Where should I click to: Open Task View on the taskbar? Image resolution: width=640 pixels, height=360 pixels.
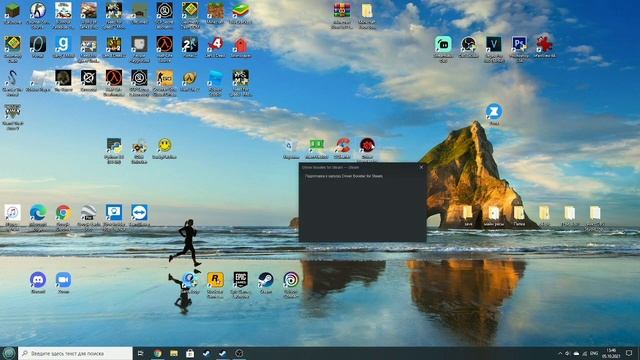(x=141, y=353)
